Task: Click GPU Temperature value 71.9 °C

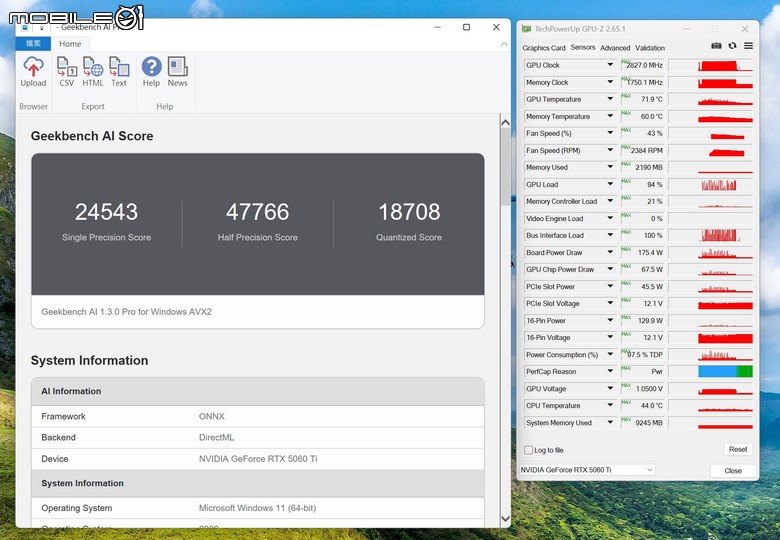Action: 652,99
